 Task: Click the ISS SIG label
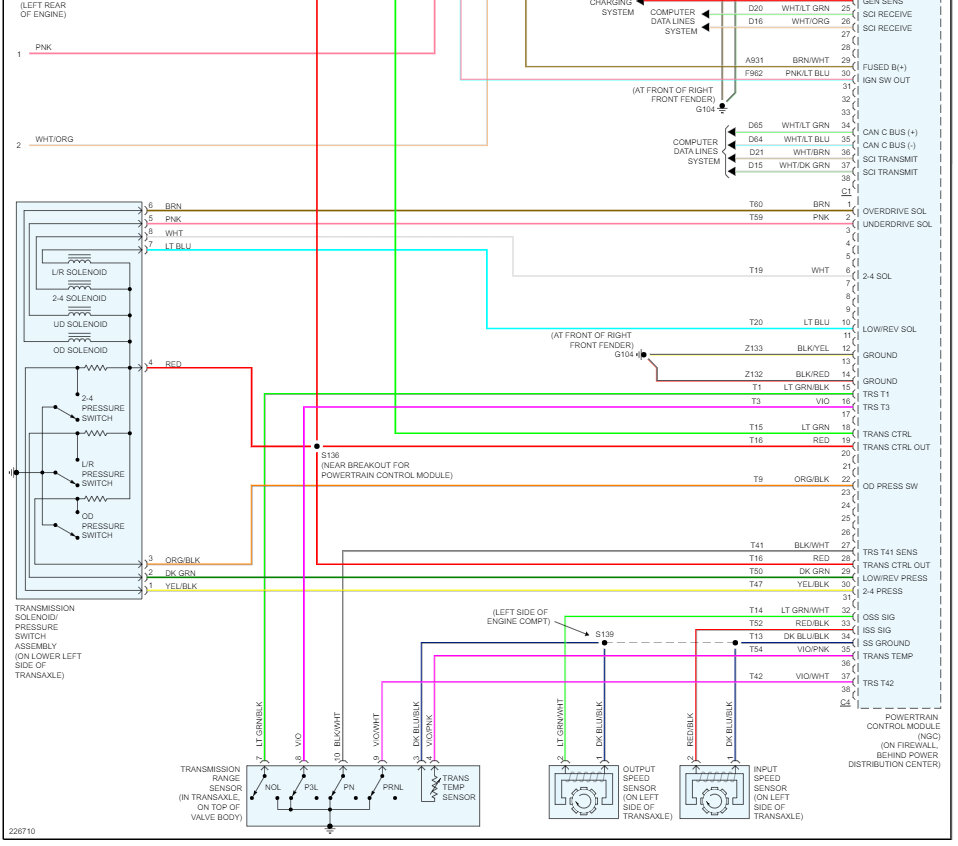[876, 630]
